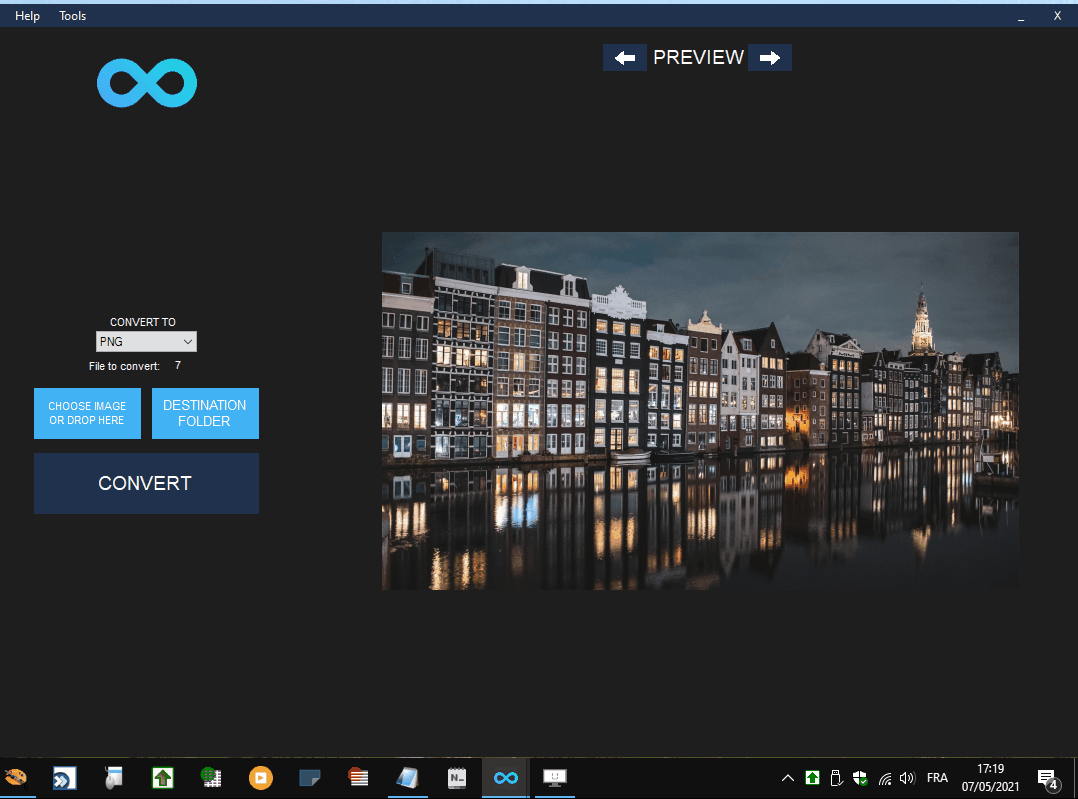1078x799 pixels.
Task: Open the Tools menu
Action: (72, 16)
